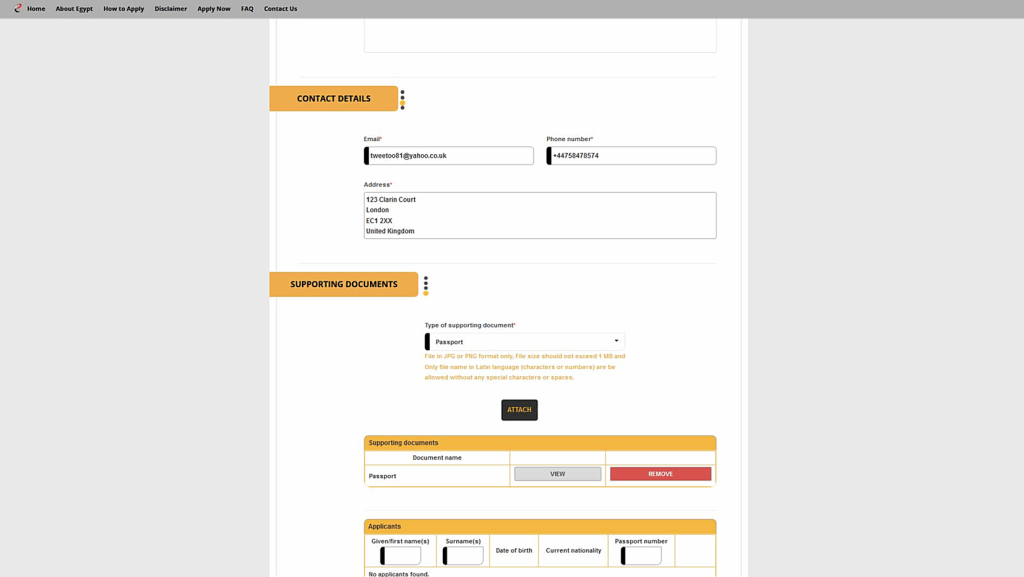The image size is (1024, 577).
Task: Click the Email input field
Action: pos(449,156)
